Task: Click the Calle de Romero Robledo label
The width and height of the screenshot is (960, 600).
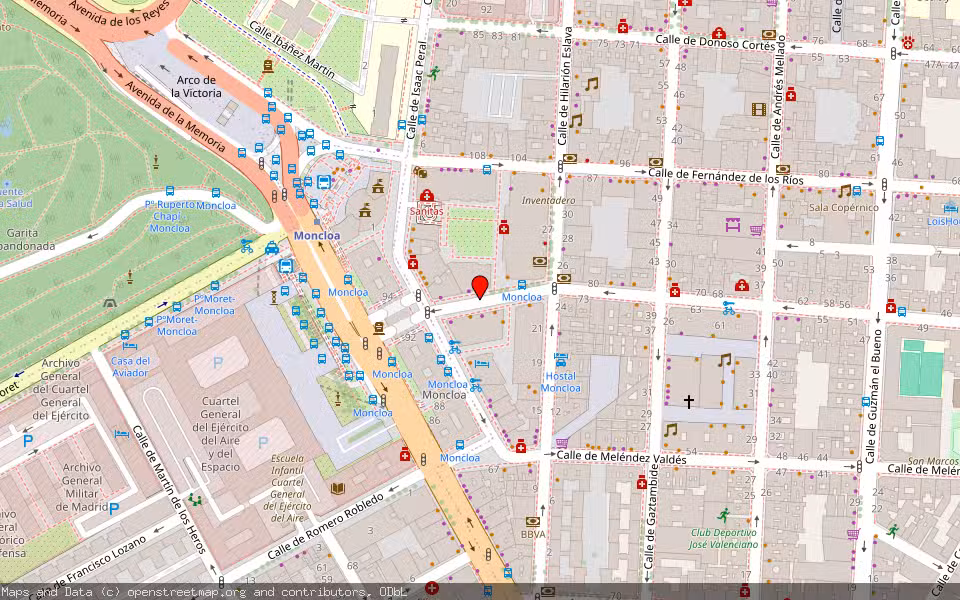Action: [326, 526]
